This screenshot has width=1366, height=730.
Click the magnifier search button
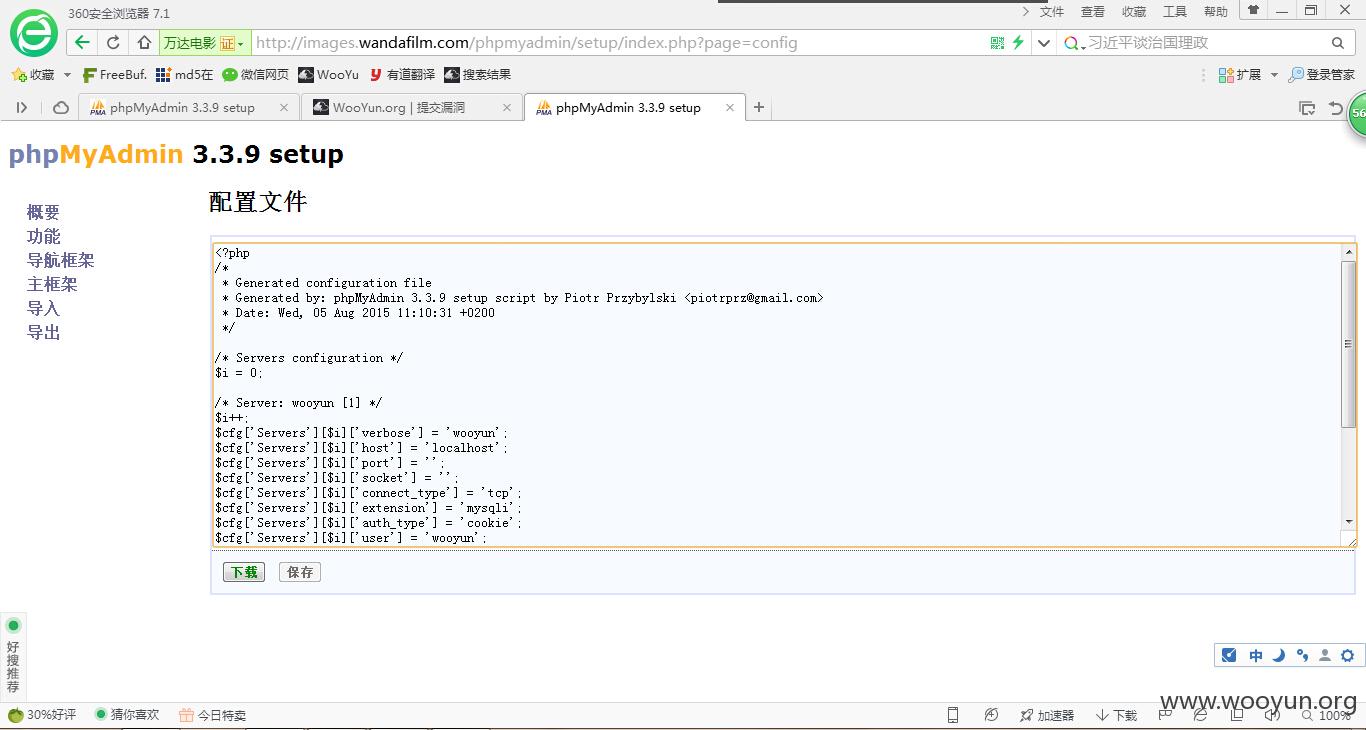1338,43
